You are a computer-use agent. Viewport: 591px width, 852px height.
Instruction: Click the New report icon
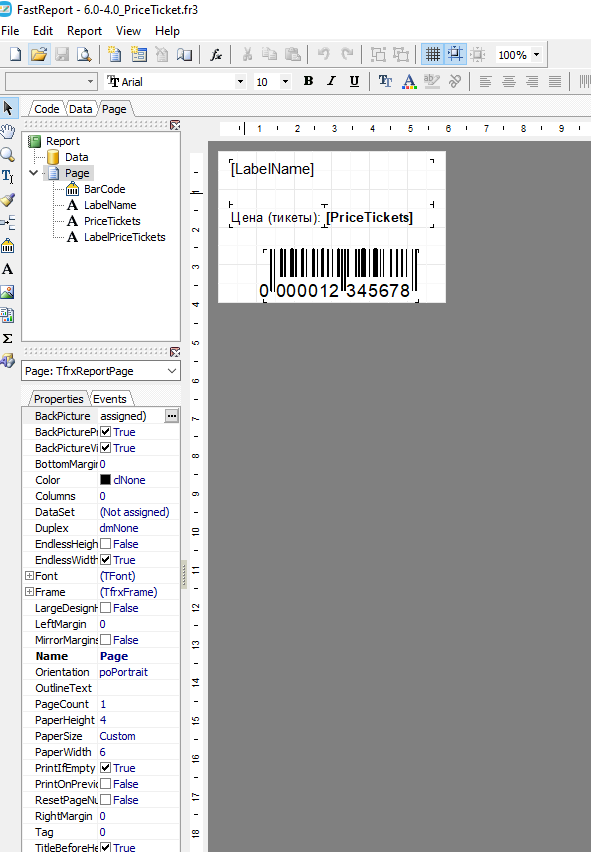(x=16, y=54)
